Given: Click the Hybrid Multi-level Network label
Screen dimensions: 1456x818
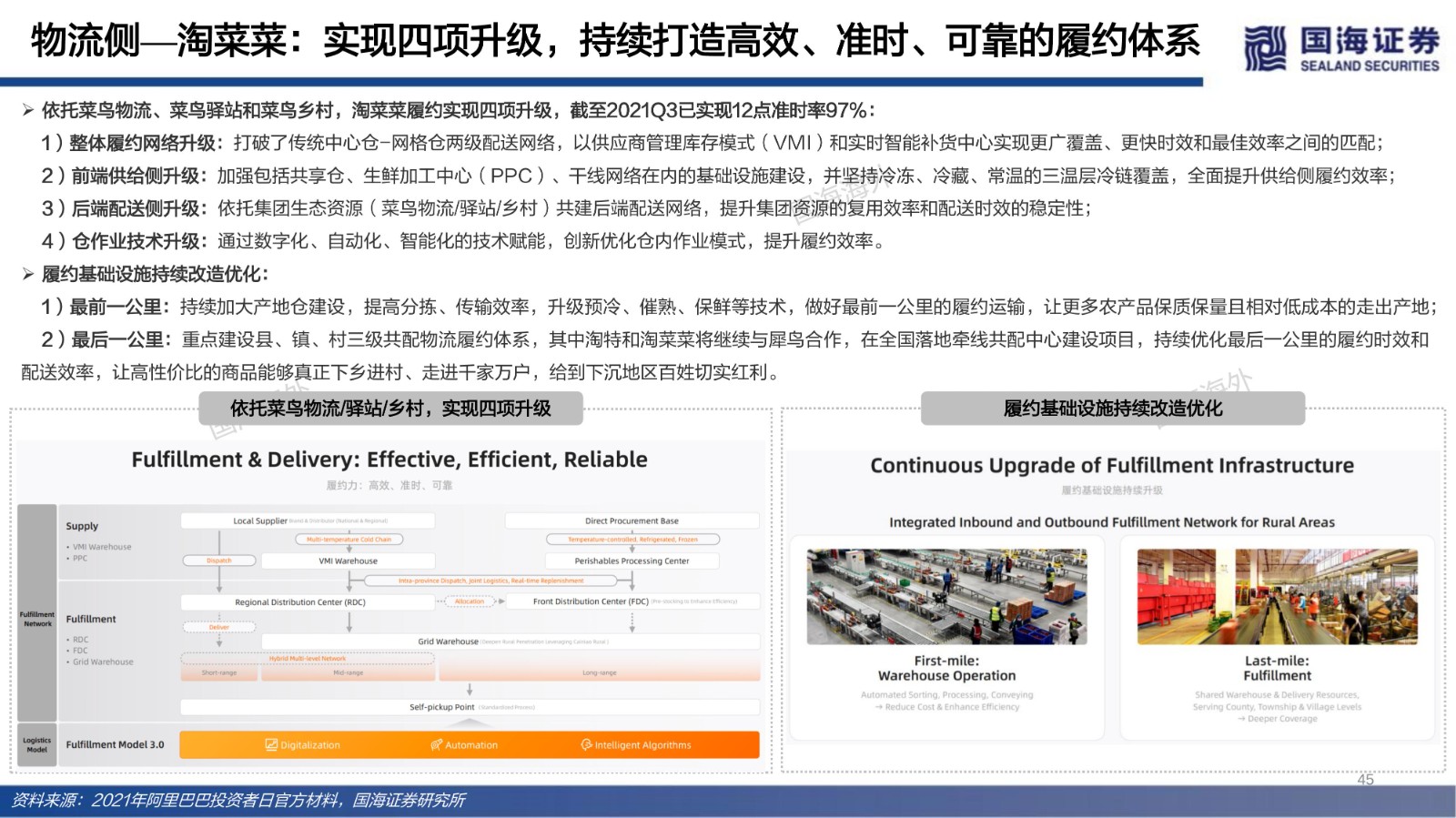Looking at the screenshot, I should tap(308, 659).
